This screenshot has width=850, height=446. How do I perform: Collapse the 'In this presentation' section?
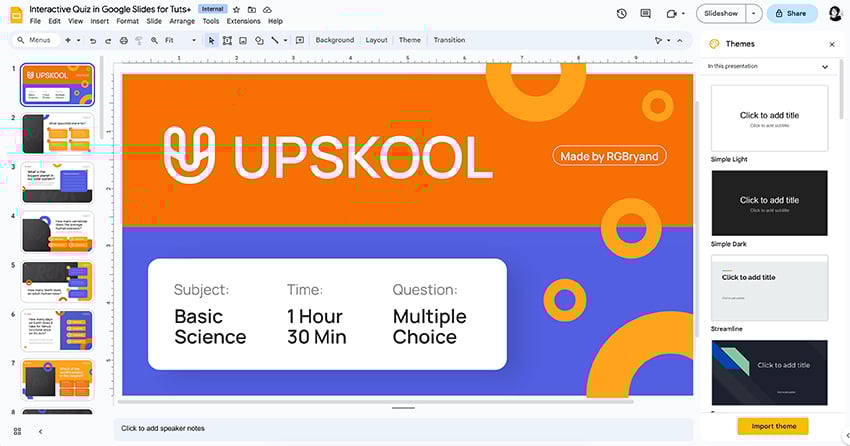coord(825,67)
